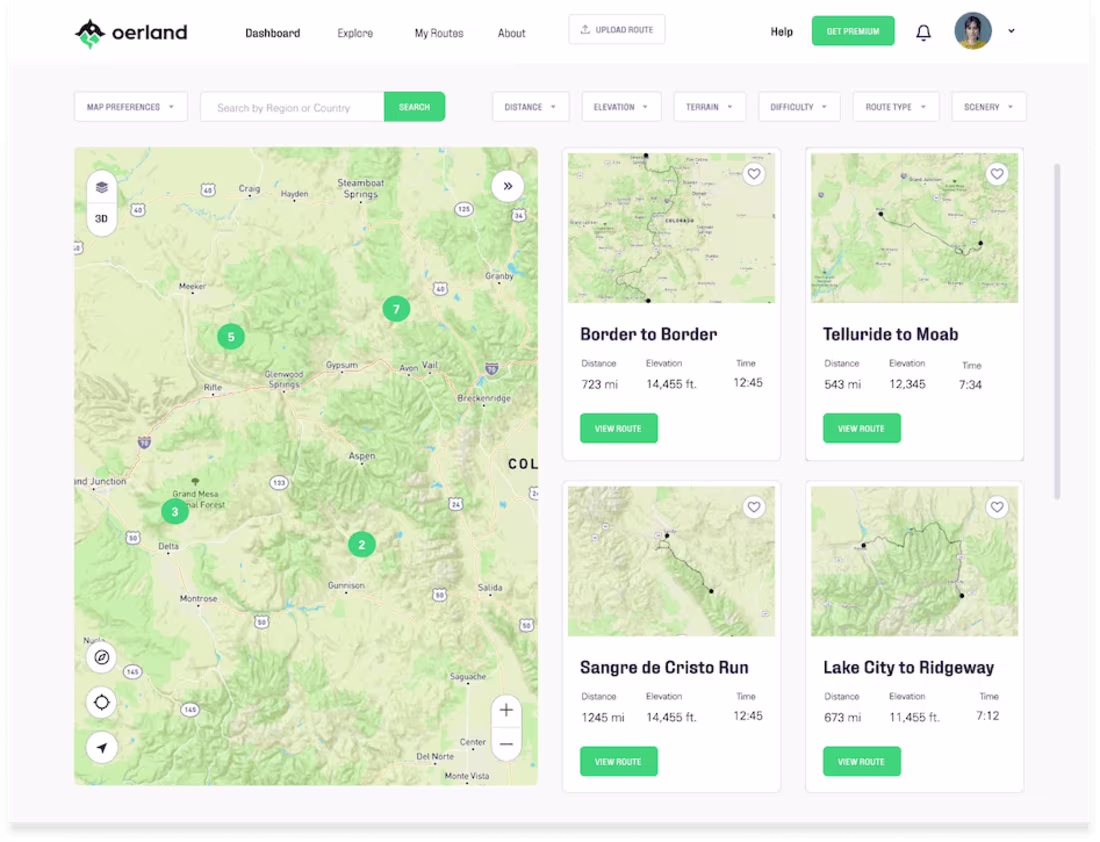
Task: View route for Sangre de Cristo Run
Action: [x=619, y=761]
